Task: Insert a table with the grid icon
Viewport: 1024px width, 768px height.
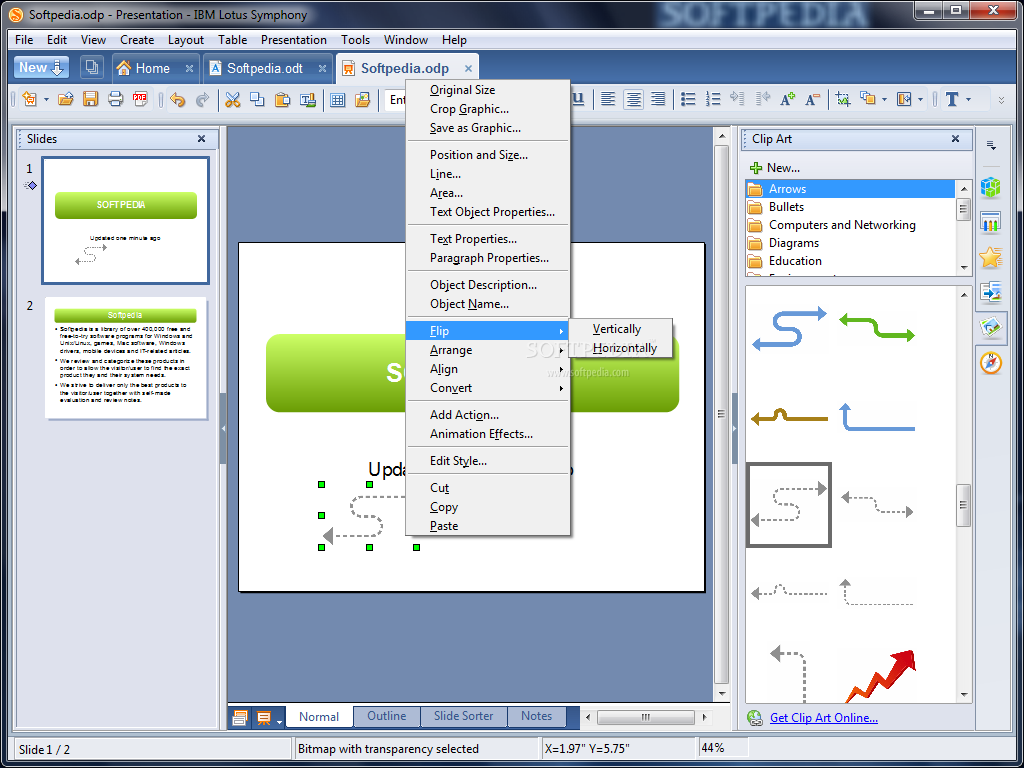Action: [x=337, y=99]
